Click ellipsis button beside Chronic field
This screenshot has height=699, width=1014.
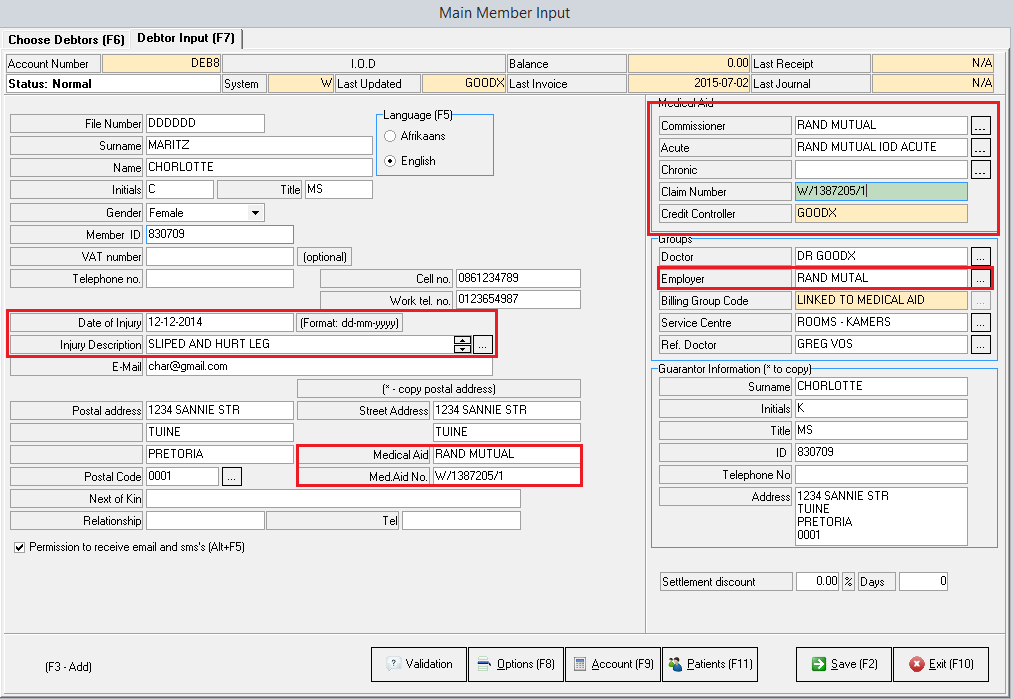tap(981, 170)
